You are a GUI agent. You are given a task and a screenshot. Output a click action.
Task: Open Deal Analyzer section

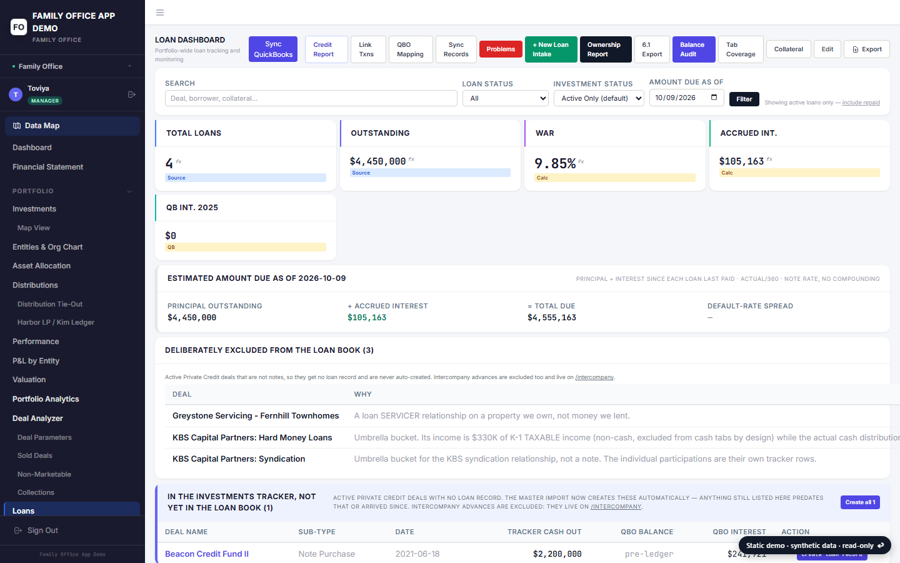point(37,418)
